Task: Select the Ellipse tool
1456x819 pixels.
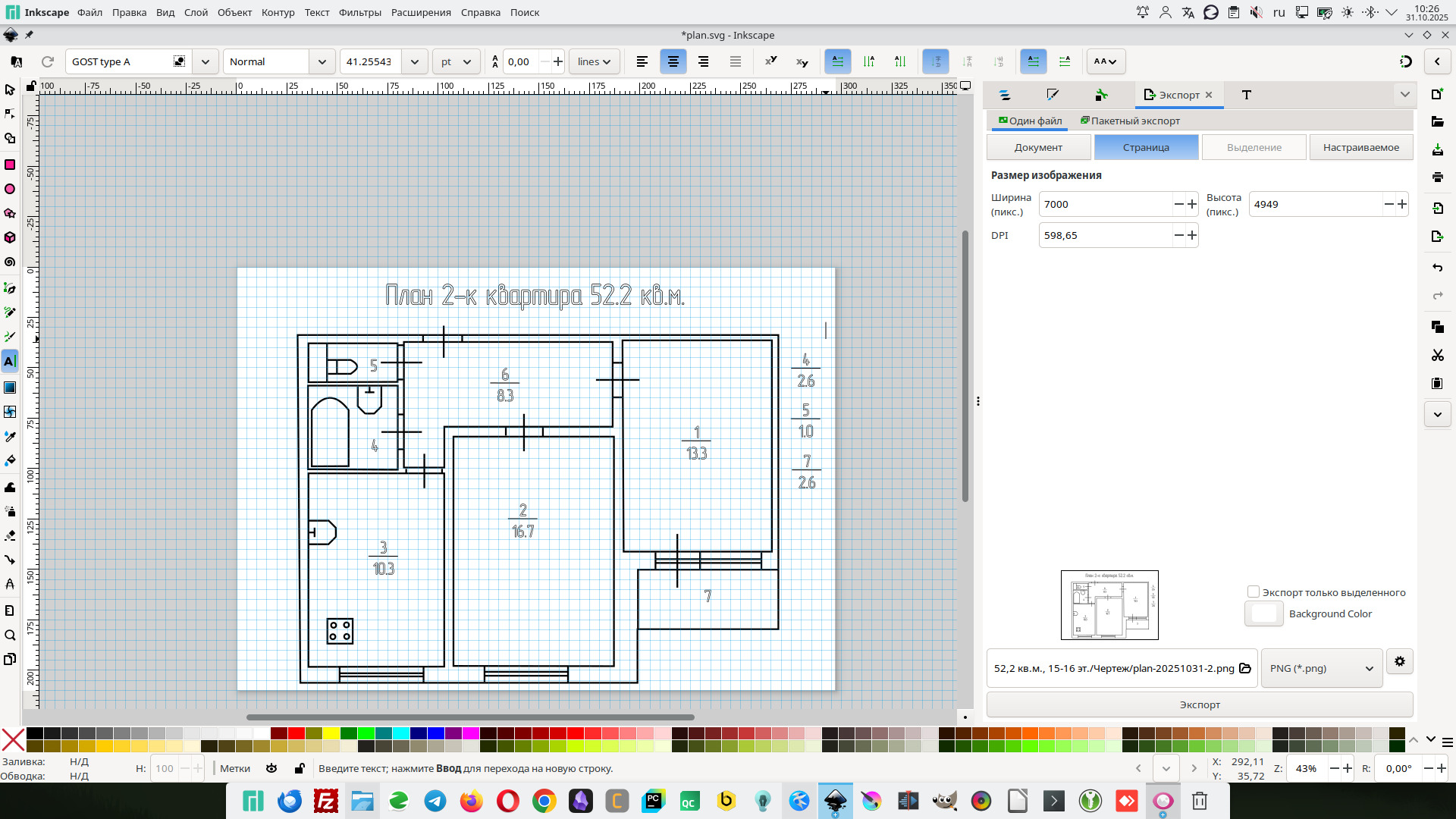Action: (10, 189)
